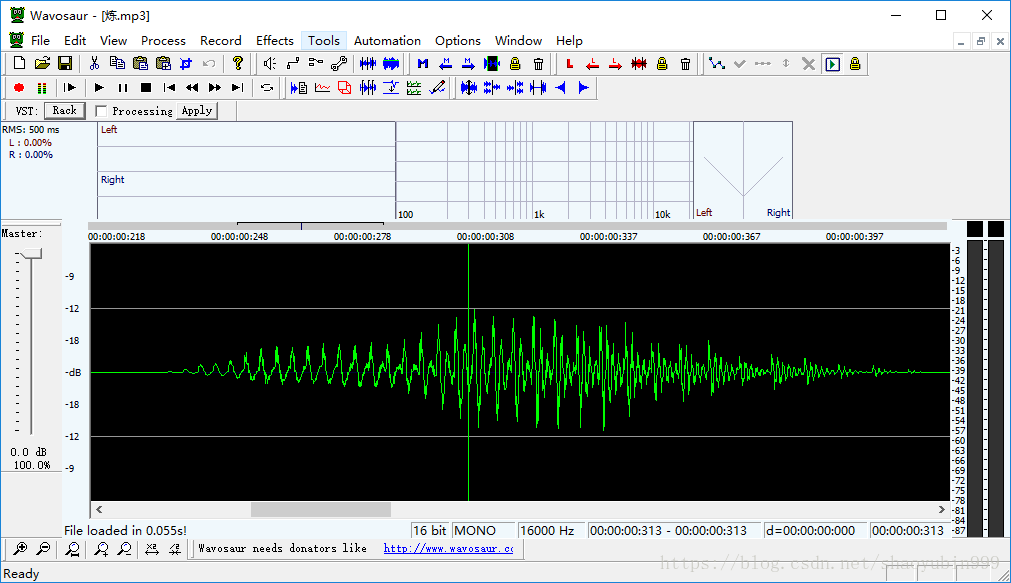Open help with the yellow question mark icon
Screen dimensions: 1011x583
(238, 63)
